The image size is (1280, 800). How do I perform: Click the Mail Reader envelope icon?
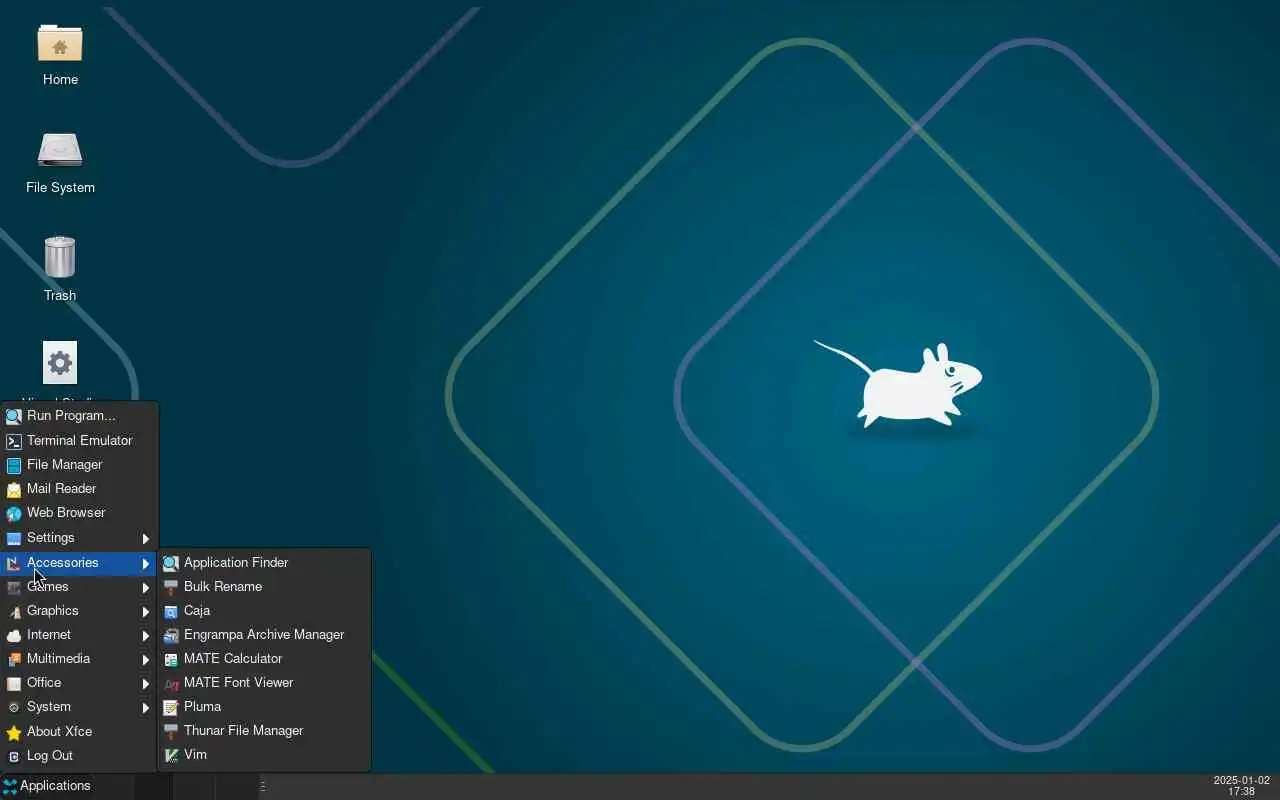click(14, 489)
